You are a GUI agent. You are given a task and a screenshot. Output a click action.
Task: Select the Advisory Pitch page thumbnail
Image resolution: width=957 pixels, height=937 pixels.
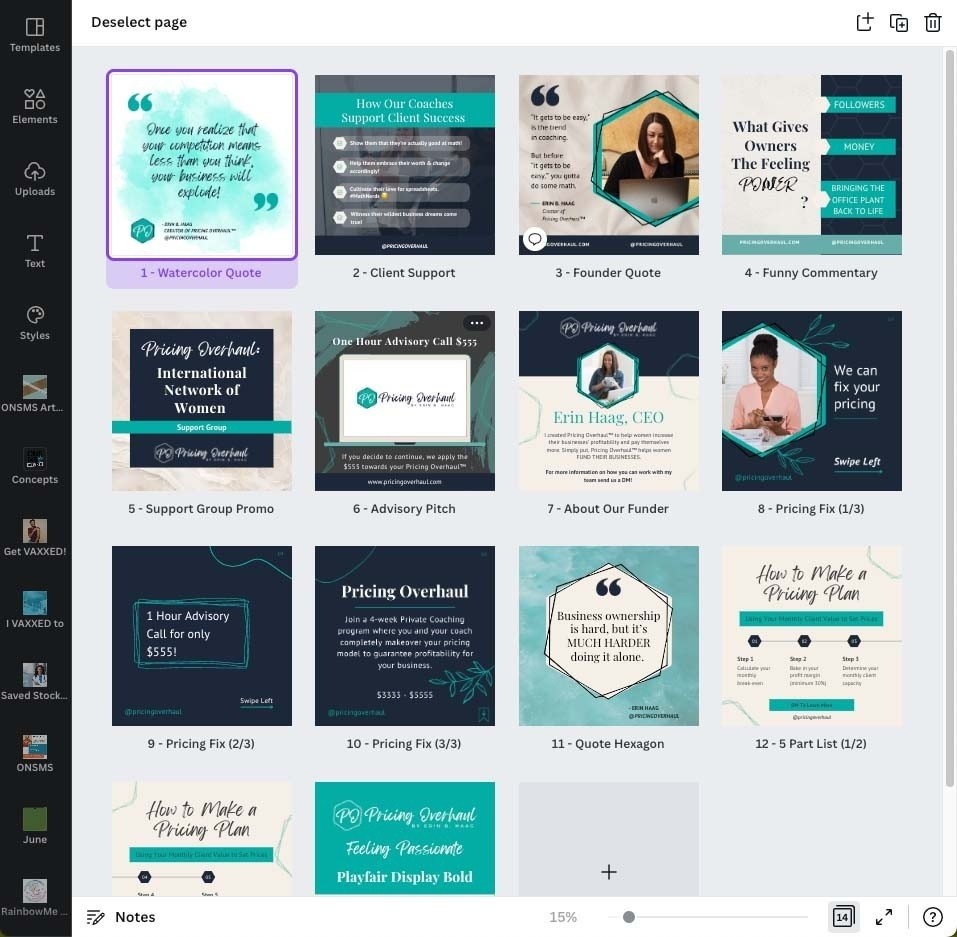[x=405, y=401]
